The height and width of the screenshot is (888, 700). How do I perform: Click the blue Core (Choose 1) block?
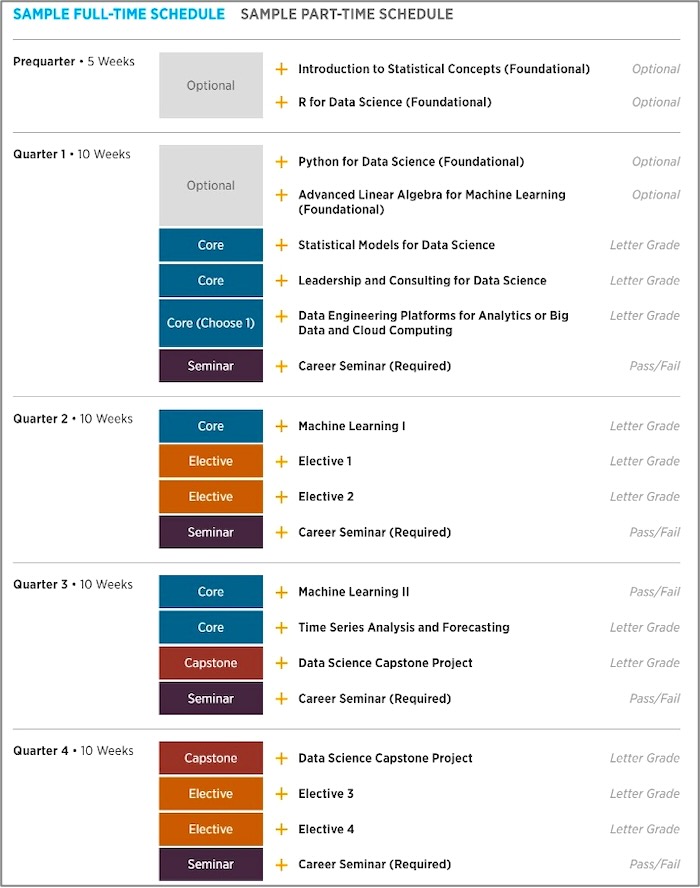tap(211, 323)
